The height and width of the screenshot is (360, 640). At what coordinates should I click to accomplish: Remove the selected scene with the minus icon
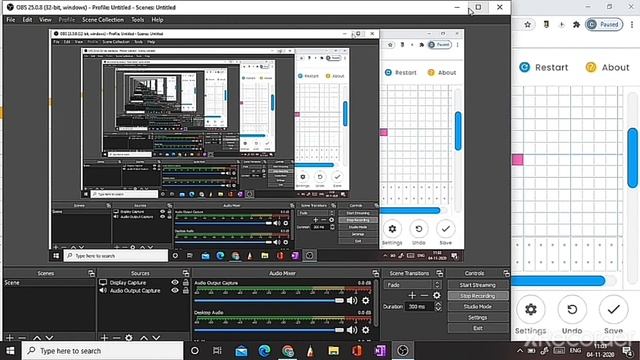pos(22,338)
